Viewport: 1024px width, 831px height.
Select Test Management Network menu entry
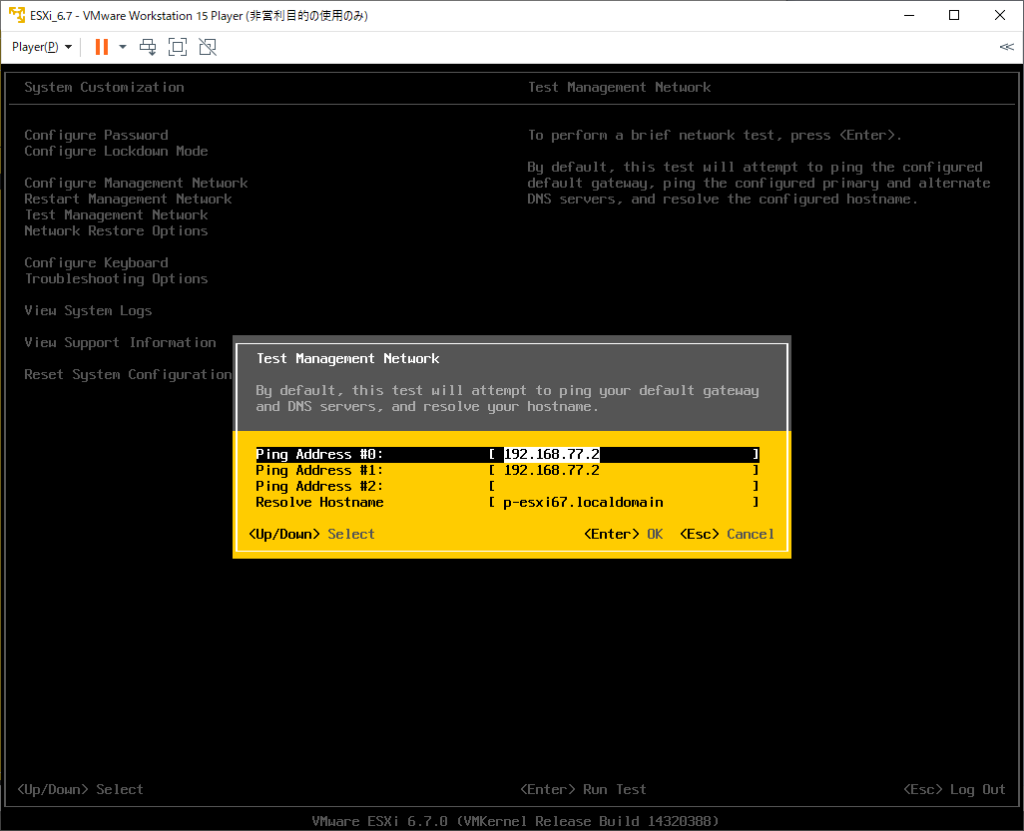pos(116,215)
